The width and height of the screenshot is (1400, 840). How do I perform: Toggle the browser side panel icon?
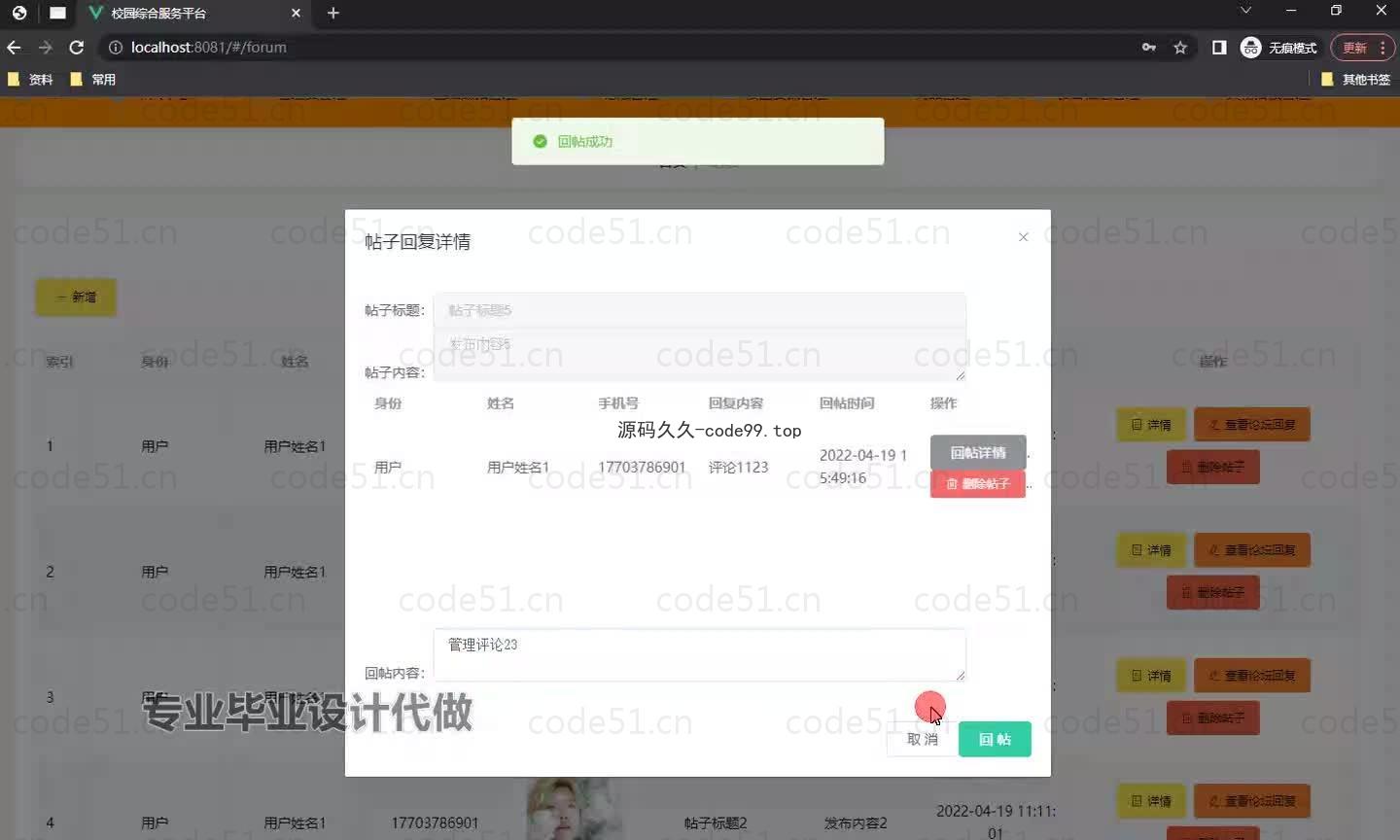(1219, 47)
